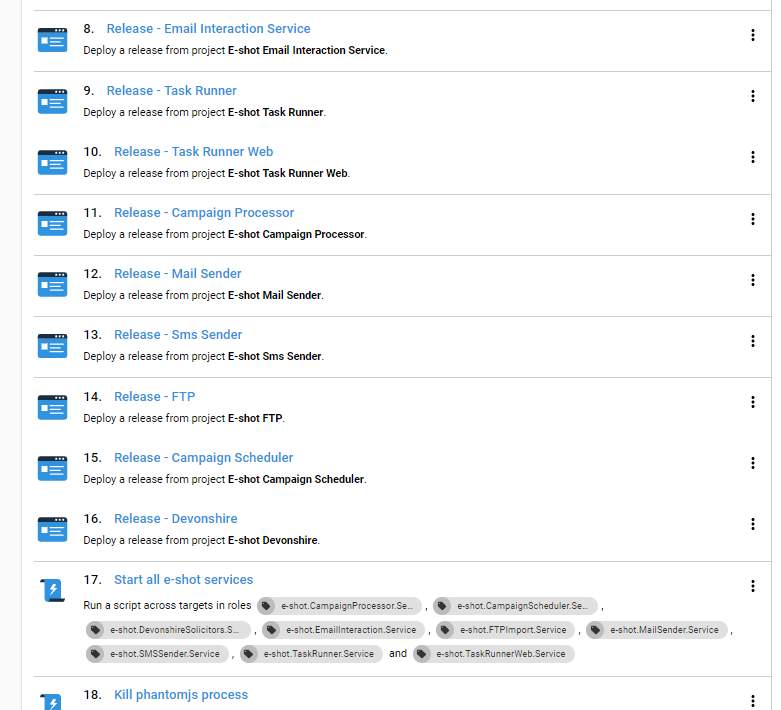The width and height of the screenshot is (781, 710).
Task: Click the Release - Devonshire step icon
Action: [x=52, y=529]
